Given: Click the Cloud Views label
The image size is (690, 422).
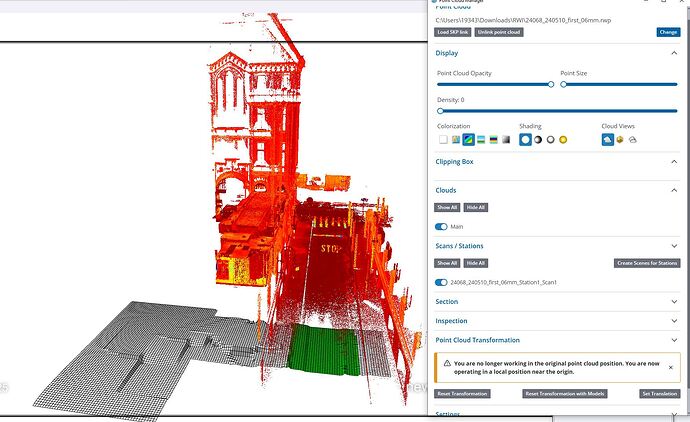Looking at the screenshot, I should click(618, 126).
